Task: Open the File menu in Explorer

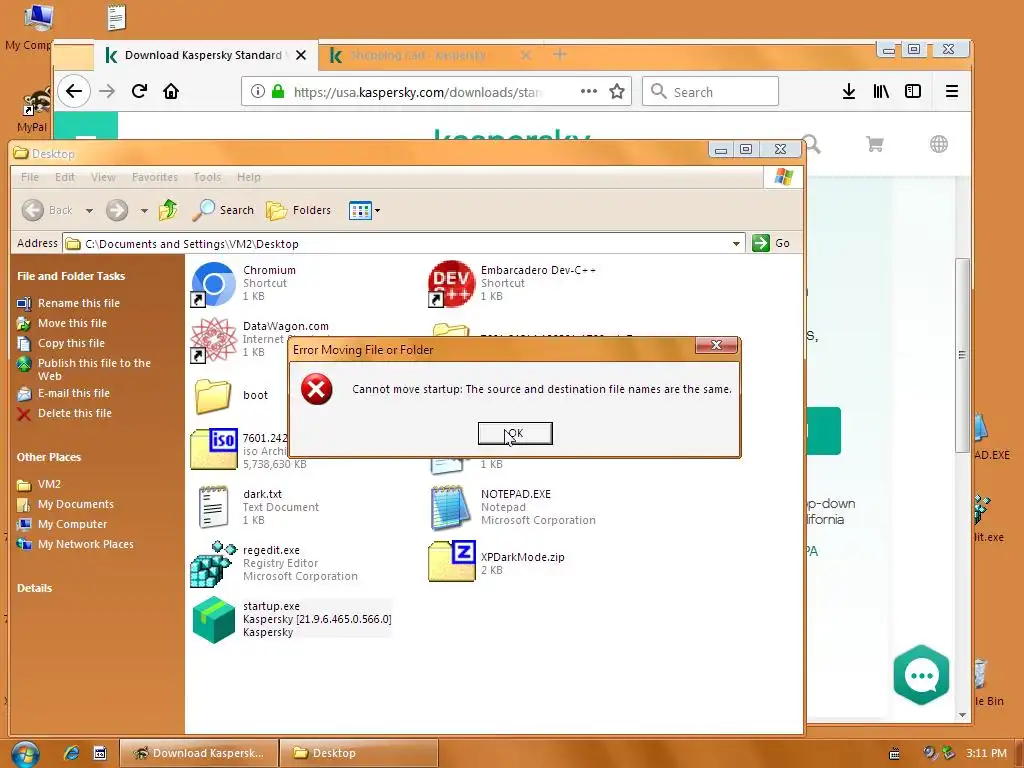Action: click(29, 177)
